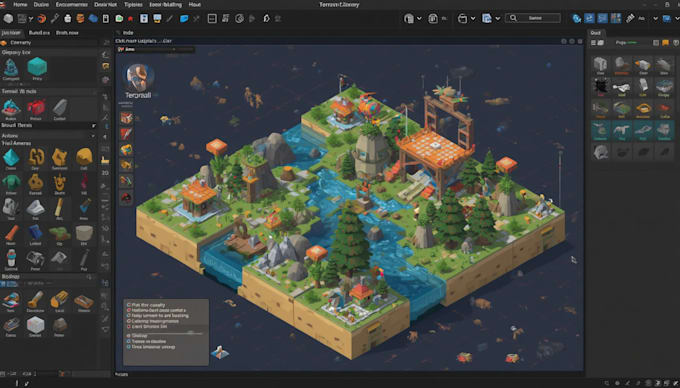Open dropdown arrow beside the building icon
This screenshot has height=388, width=680.
pos(419,19)
